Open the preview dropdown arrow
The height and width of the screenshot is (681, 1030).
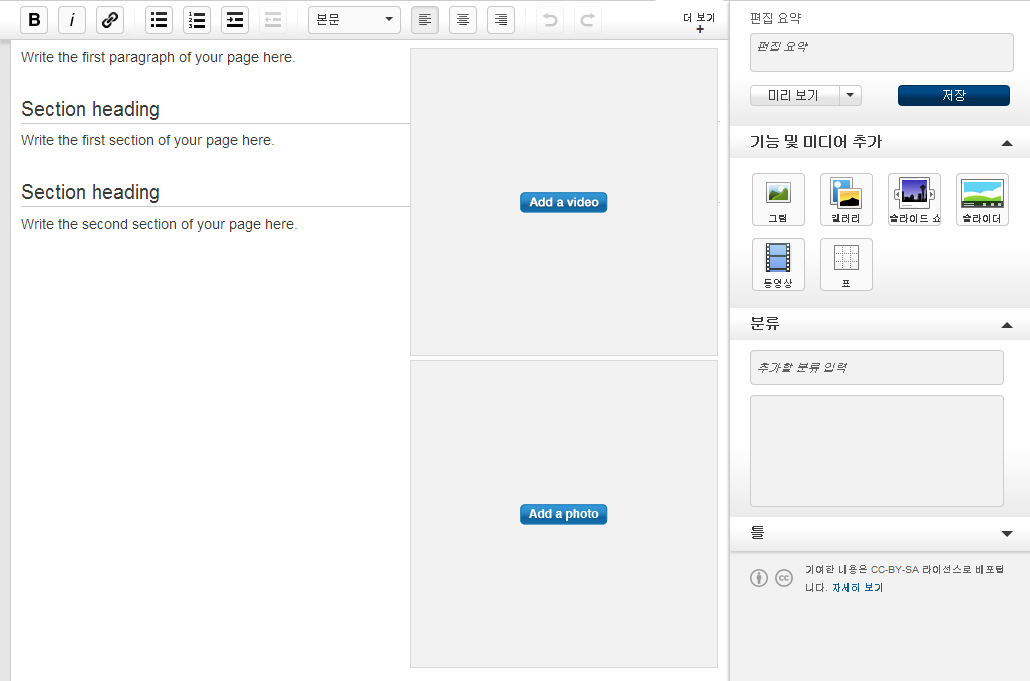pyautogui.click(x=850, y=95)
